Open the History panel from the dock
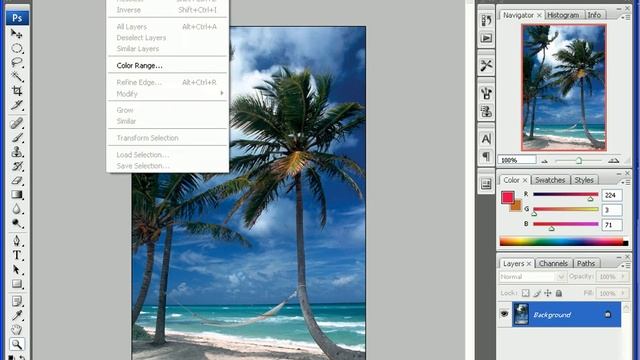 pyautogui.click(x=486, y=20)
